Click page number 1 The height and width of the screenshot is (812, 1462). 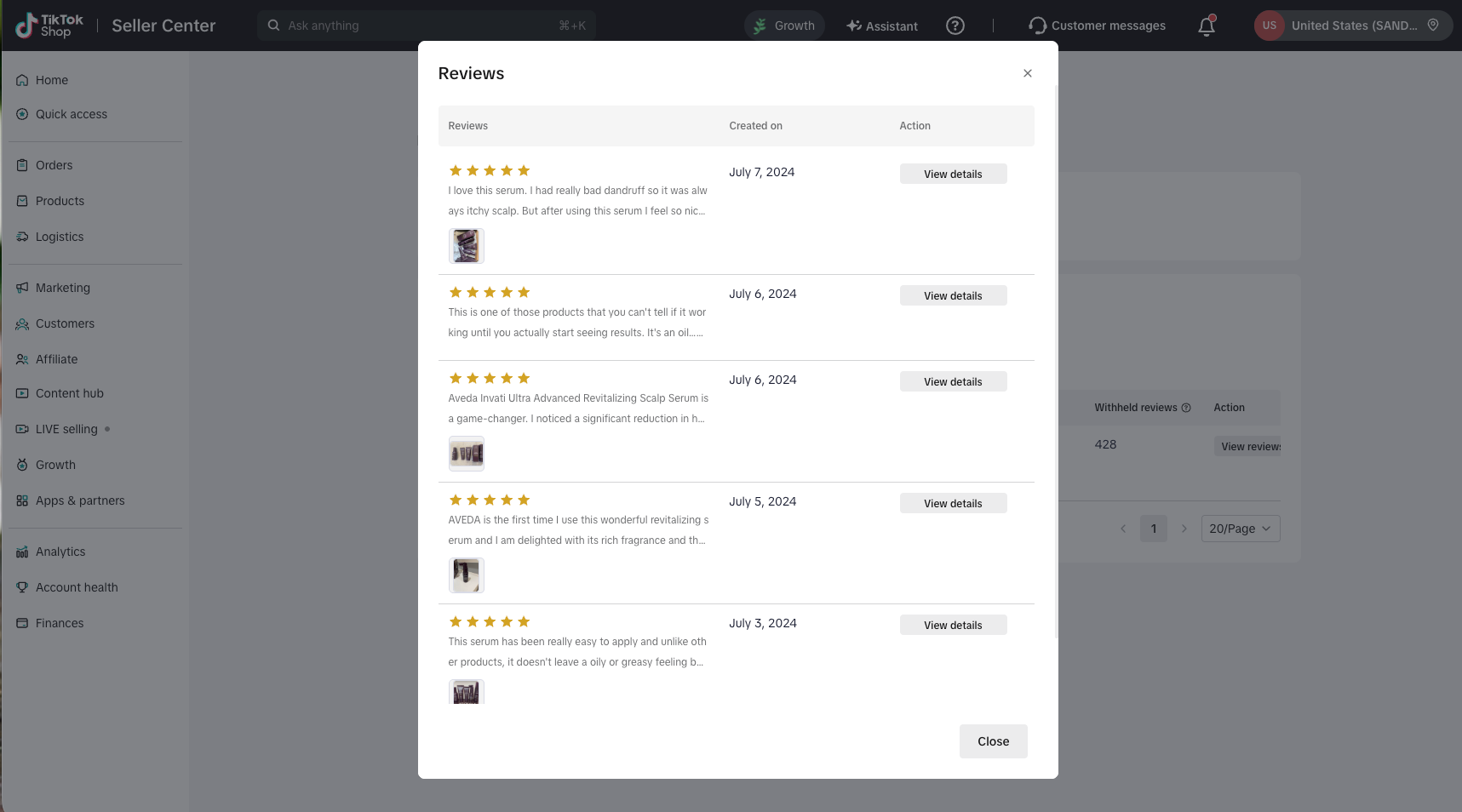(1154, 529)
